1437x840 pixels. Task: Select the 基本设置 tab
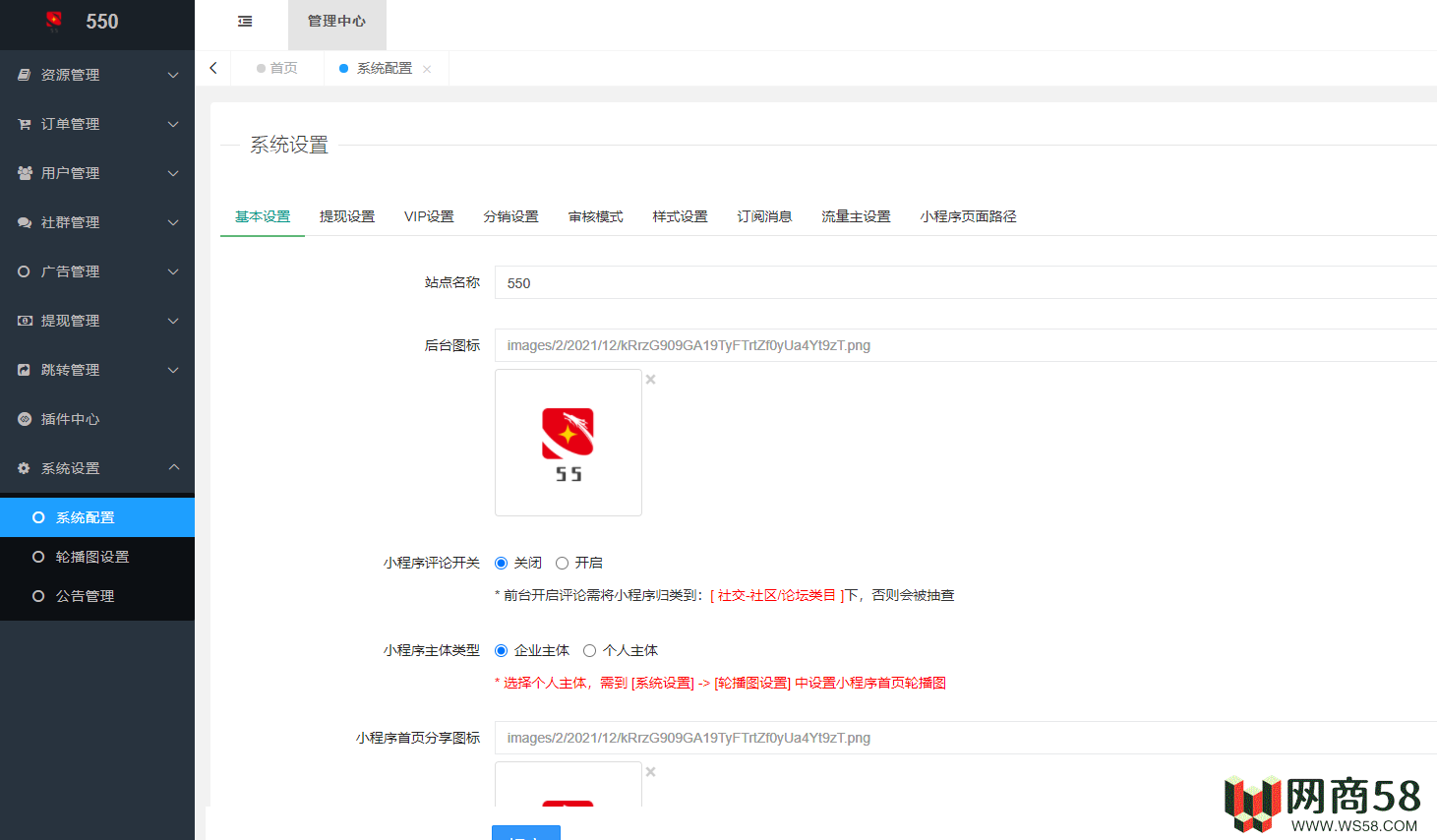(x=263, y=216)
